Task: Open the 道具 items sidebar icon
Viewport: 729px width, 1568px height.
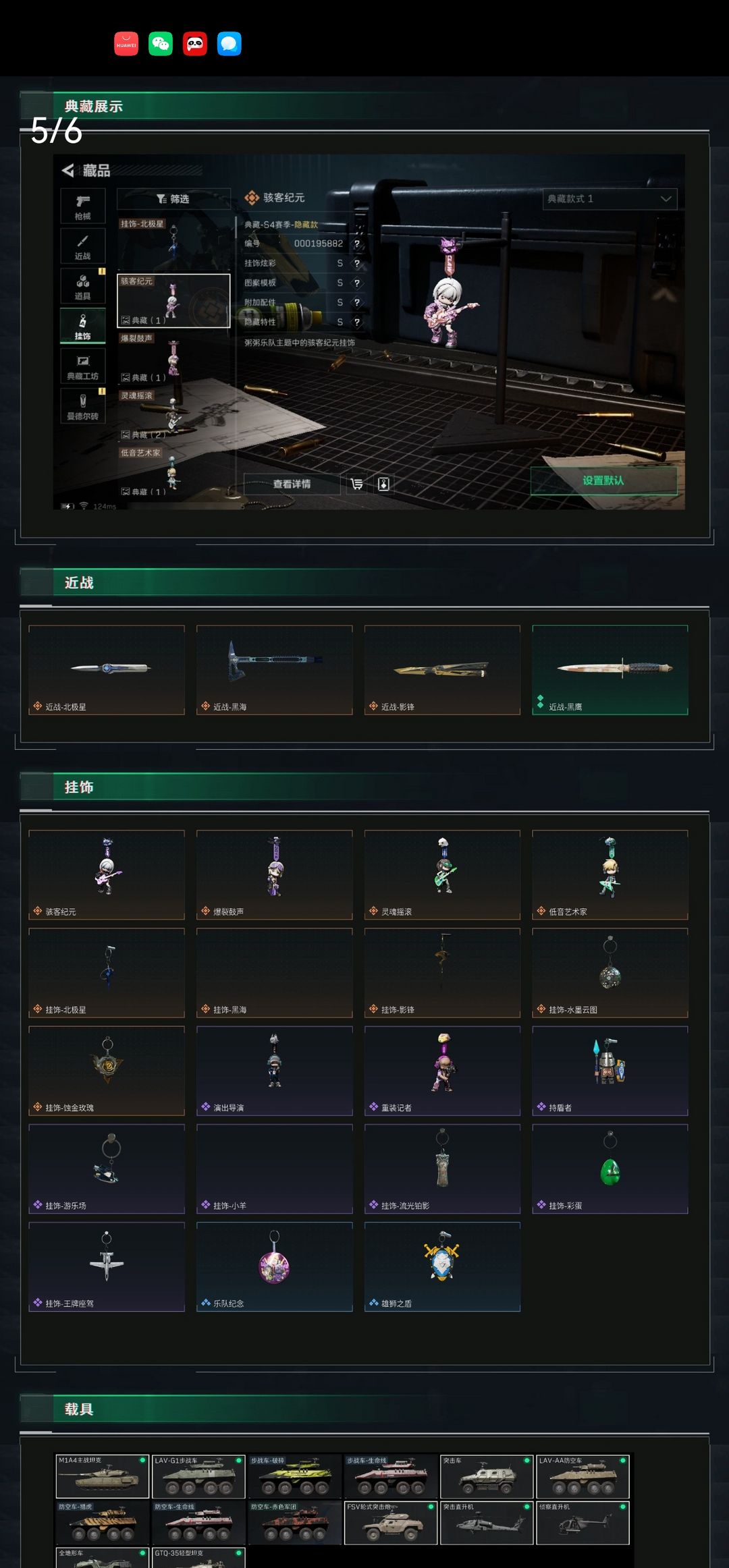Action: pyautogui.click(x=83, y=286)
